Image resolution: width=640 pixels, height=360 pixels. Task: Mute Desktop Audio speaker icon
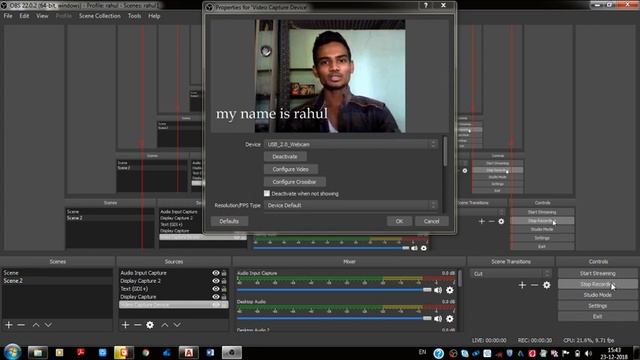(438, 318)
